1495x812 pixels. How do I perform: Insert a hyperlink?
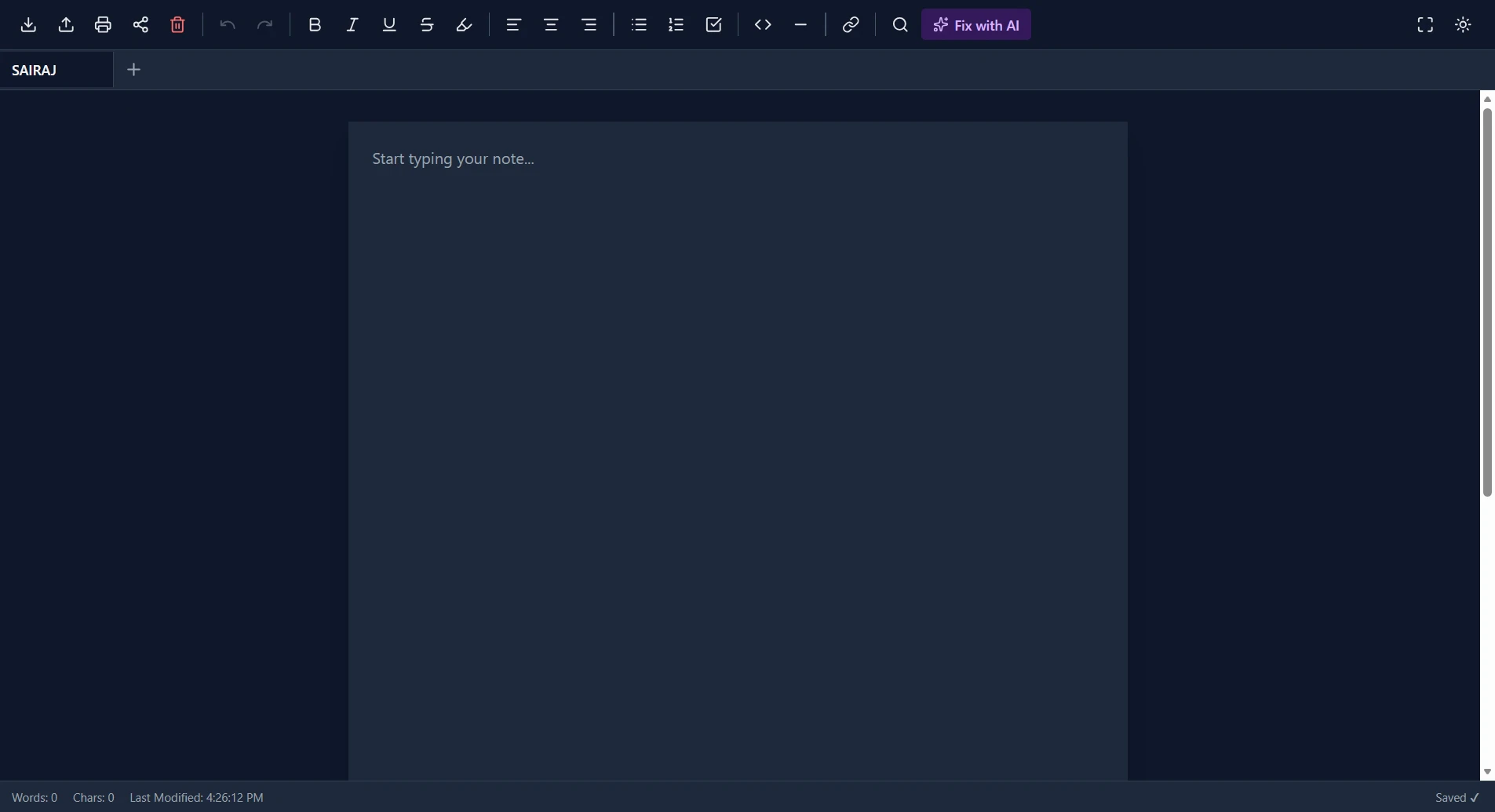851,24
